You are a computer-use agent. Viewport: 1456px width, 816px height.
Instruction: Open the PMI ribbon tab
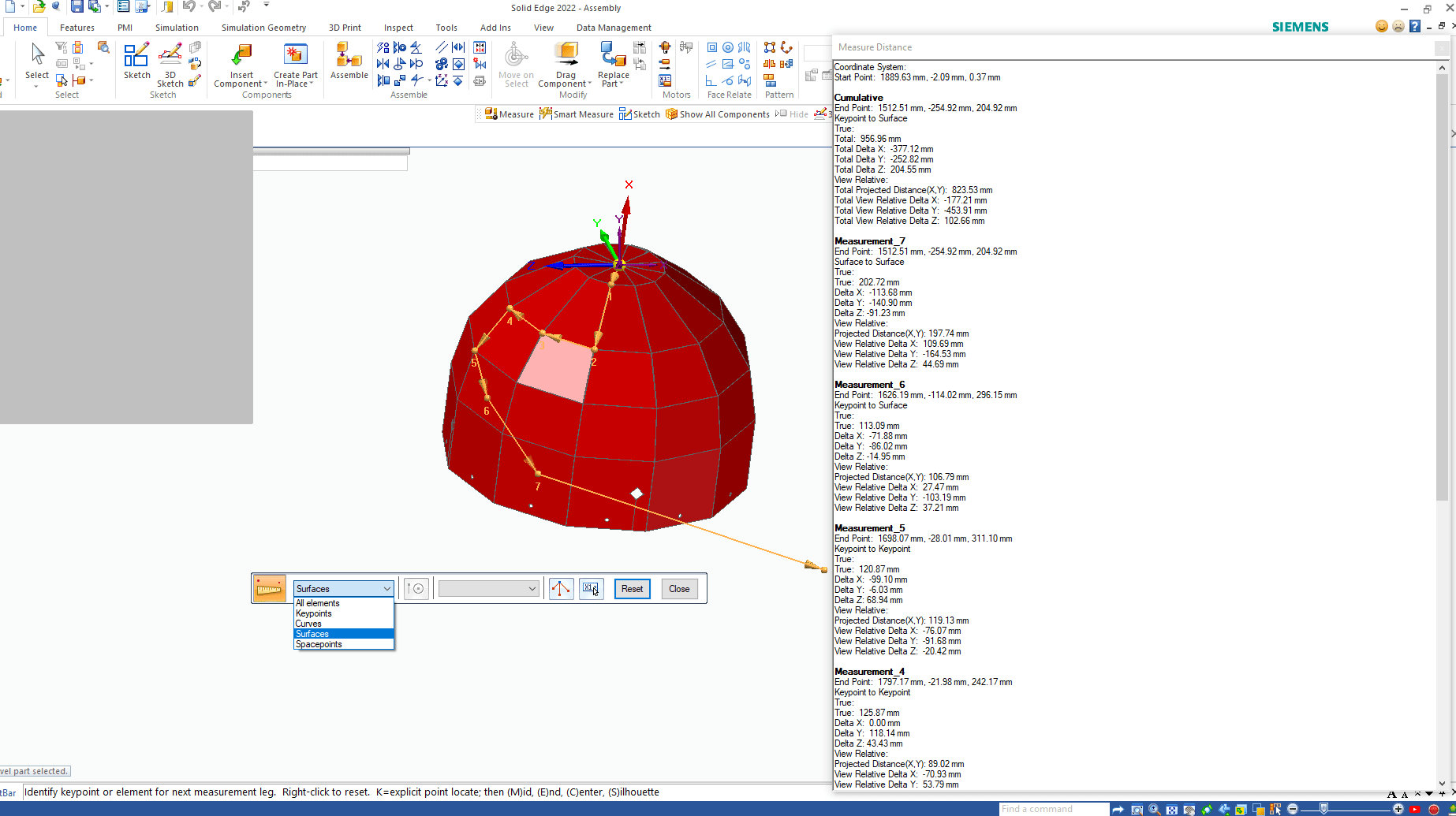(x=125, y=28)
